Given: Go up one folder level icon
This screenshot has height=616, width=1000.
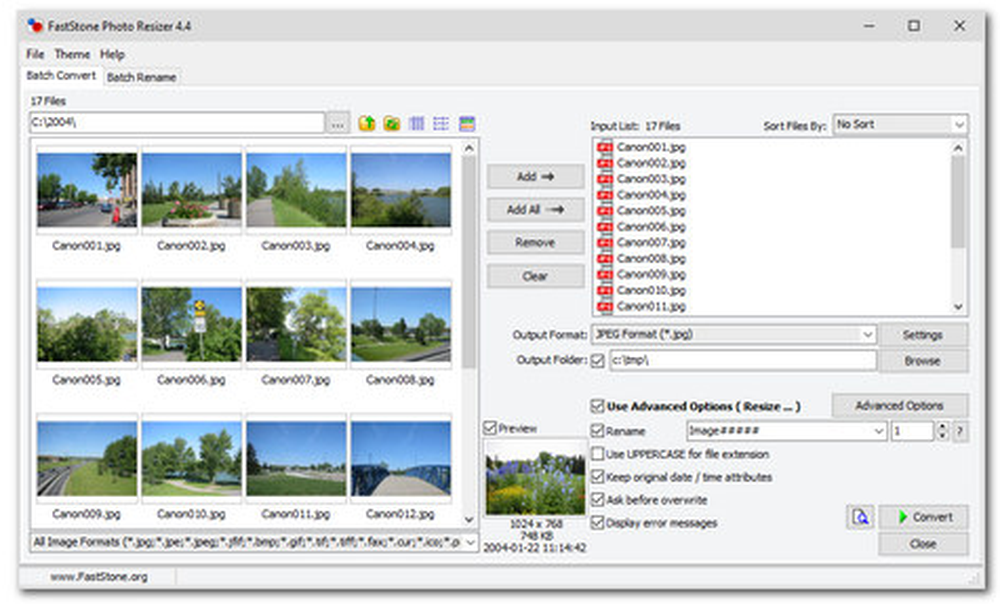Looking at the screenshot, I should tap(367, 123).
